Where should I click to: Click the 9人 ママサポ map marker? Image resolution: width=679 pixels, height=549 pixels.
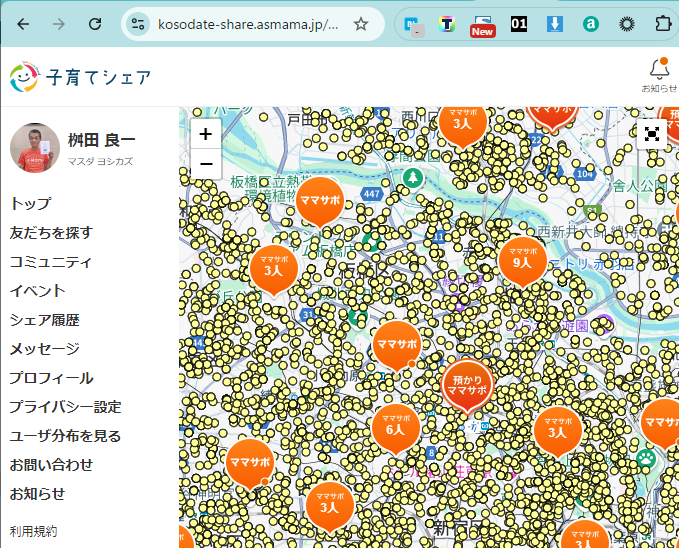click(521, 259)
